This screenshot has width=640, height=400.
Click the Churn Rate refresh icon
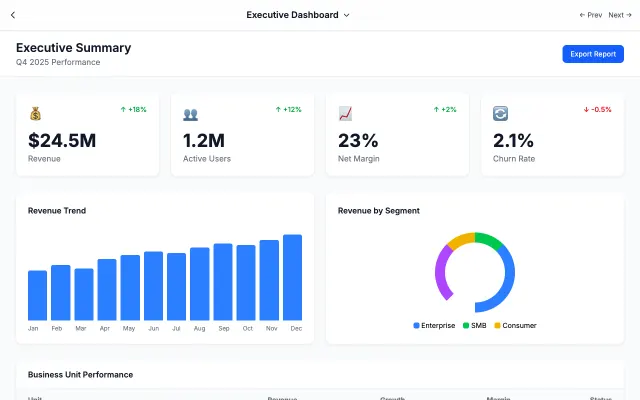pos(500,113)
